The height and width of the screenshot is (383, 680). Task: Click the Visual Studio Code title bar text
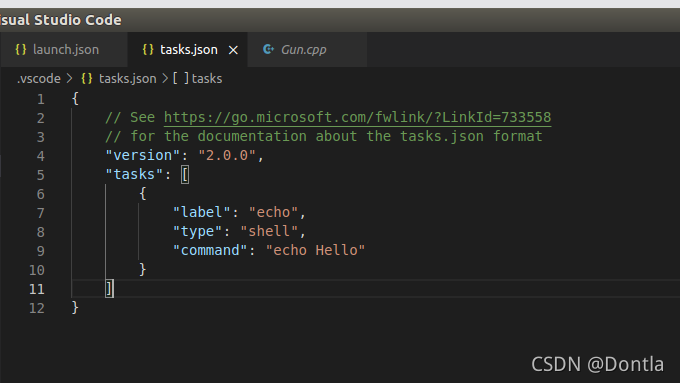[x=61, y=20]
